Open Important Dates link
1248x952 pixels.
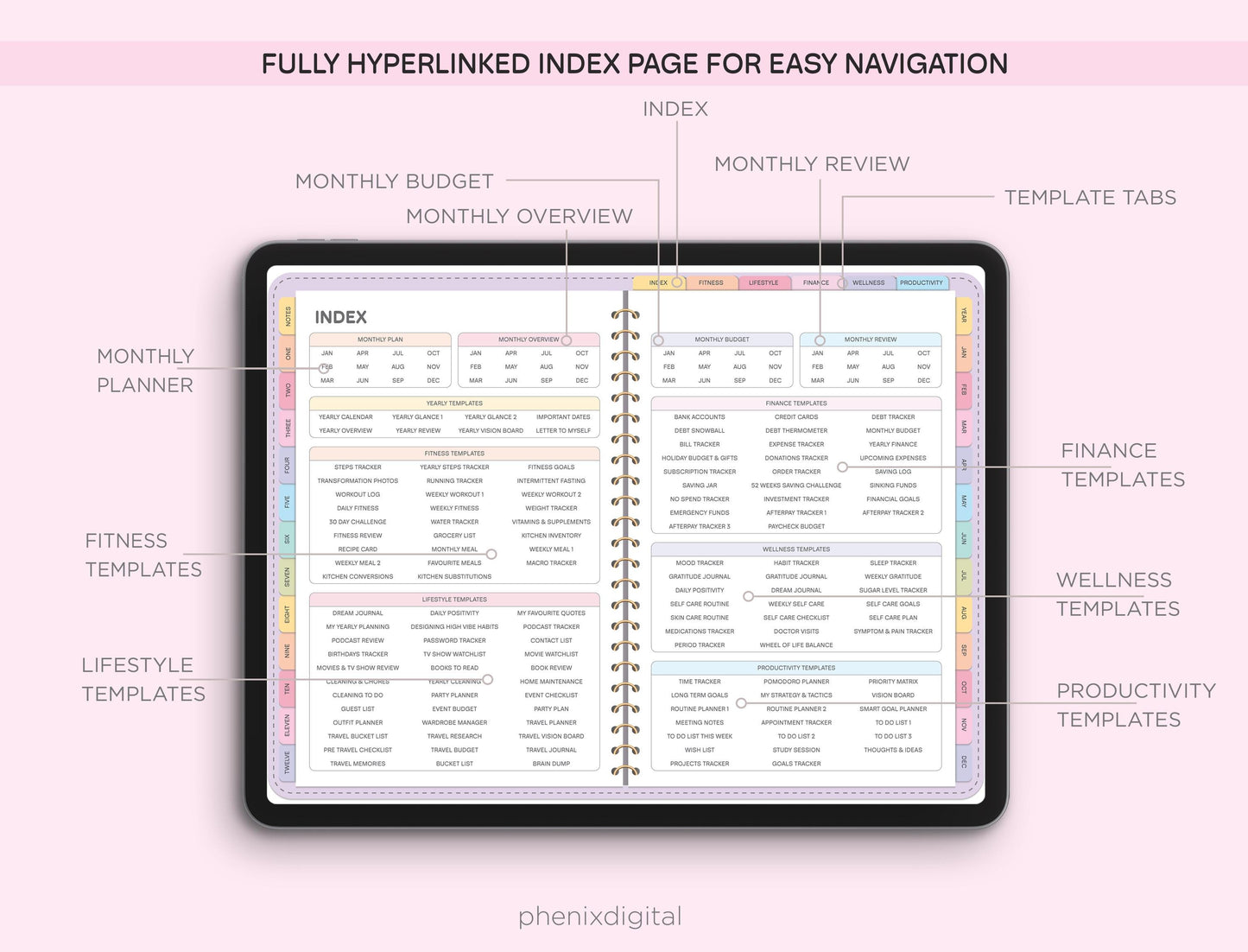click(x=563, y=417)
